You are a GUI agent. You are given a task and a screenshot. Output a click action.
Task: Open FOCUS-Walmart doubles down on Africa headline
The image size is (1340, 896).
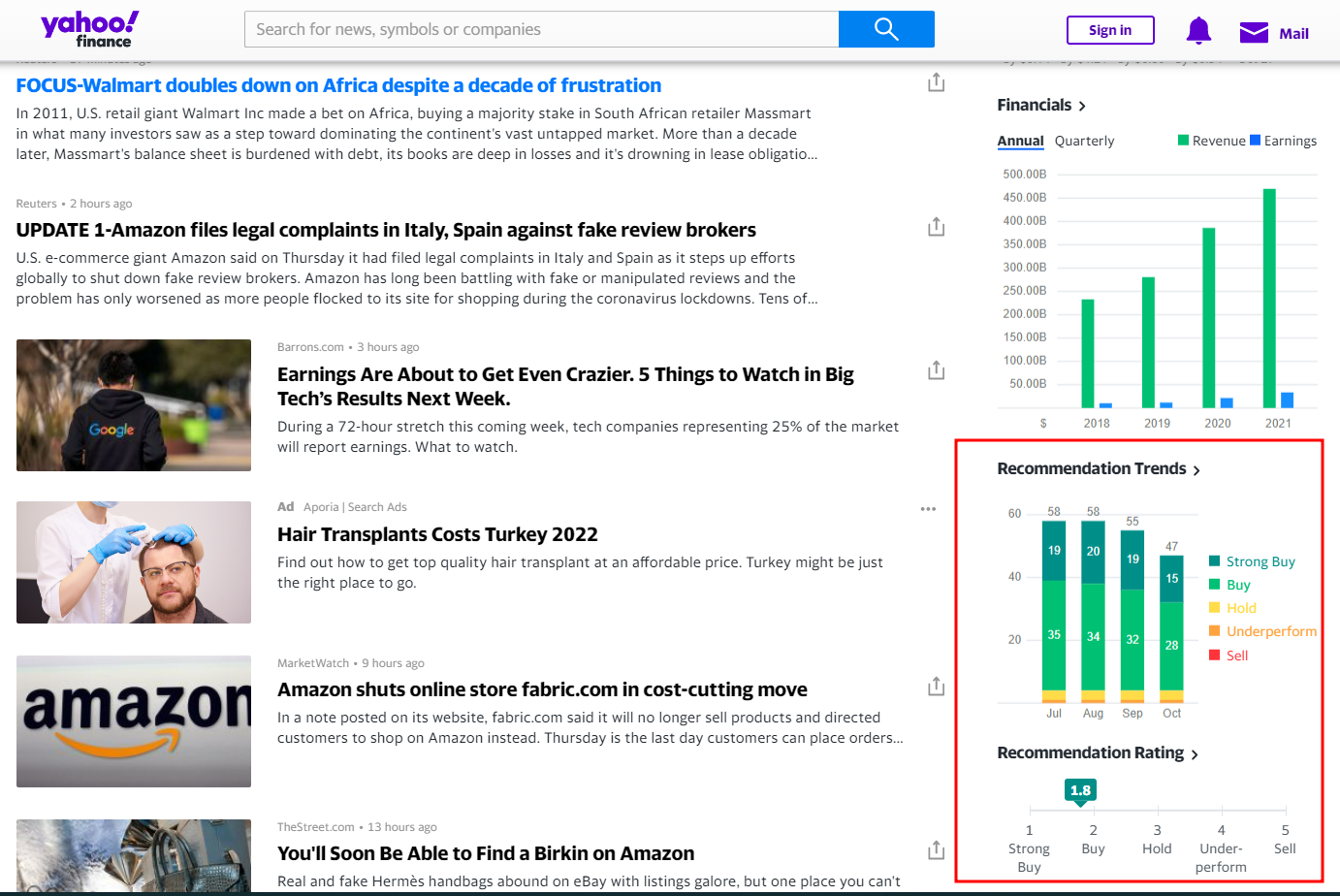click(x=338, y=85)
